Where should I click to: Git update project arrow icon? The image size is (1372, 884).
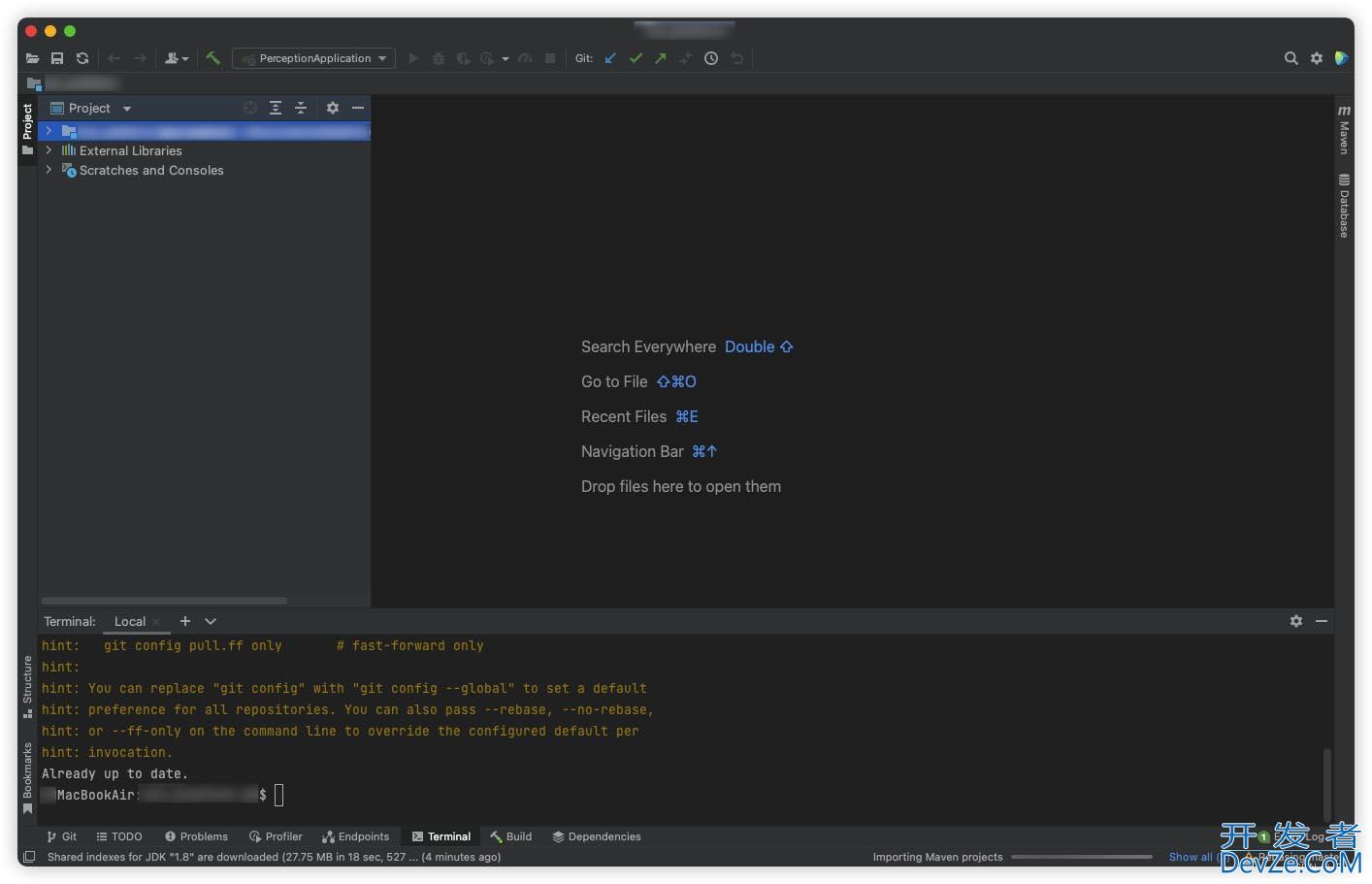[x=610, y=58]
